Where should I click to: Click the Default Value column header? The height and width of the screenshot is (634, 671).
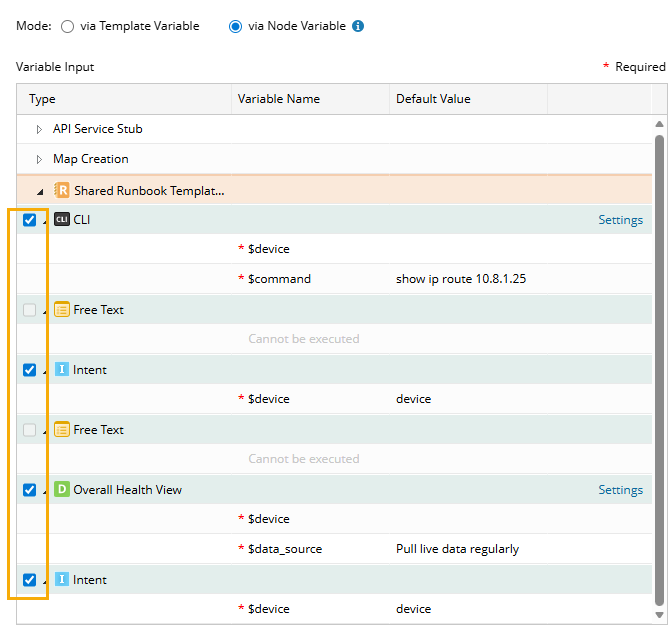(x=468, y=99)
